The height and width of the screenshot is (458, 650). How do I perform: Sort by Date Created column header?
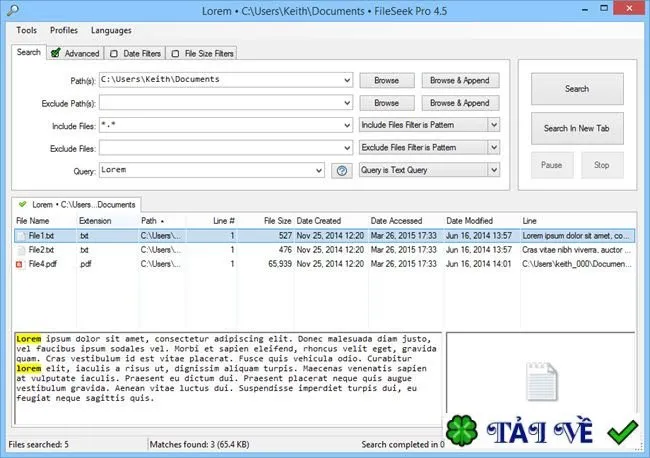tap(331, 221)
